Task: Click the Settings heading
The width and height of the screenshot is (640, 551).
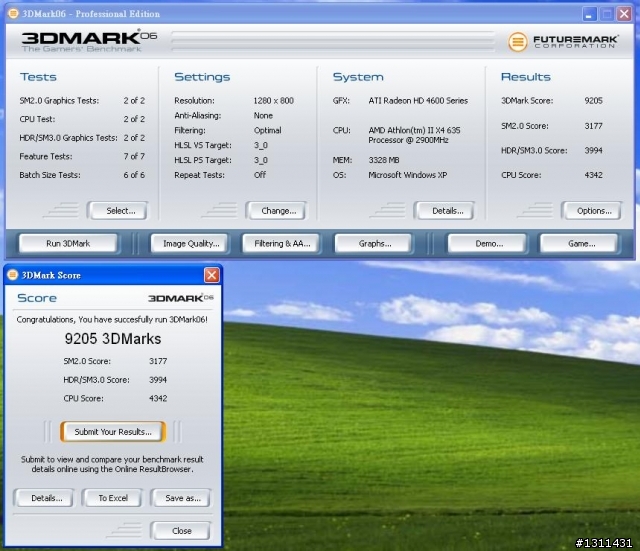Action: [202, 77]
